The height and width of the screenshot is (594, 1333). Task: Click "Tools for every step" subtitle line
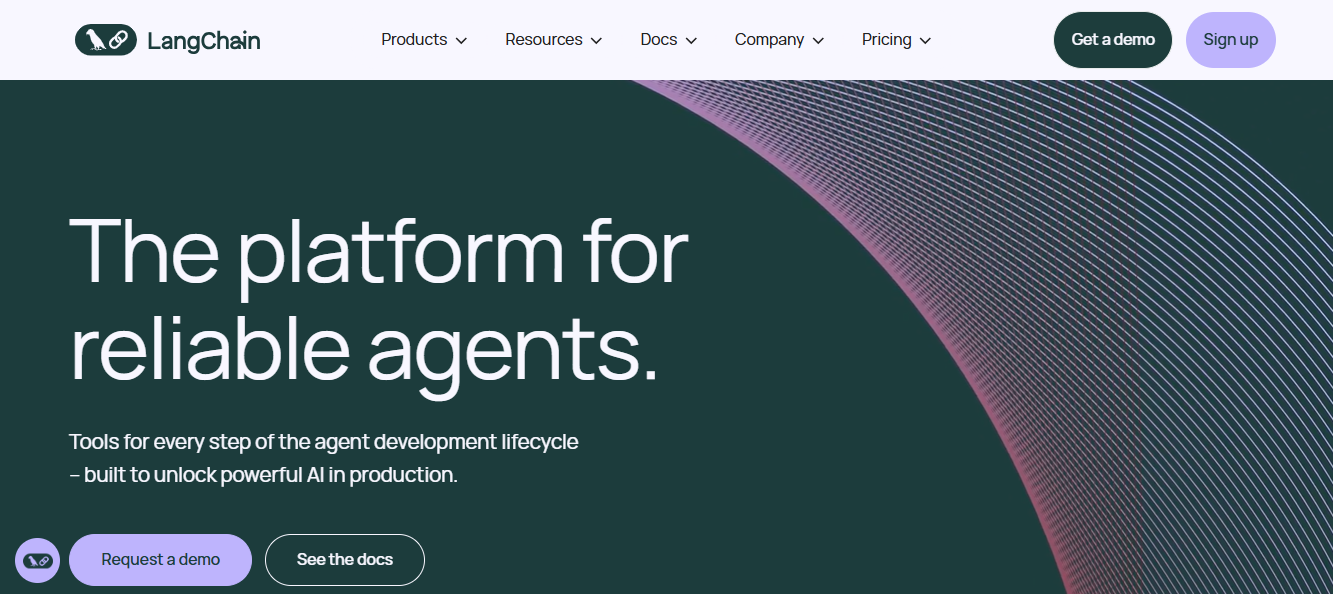coord(324,441)
